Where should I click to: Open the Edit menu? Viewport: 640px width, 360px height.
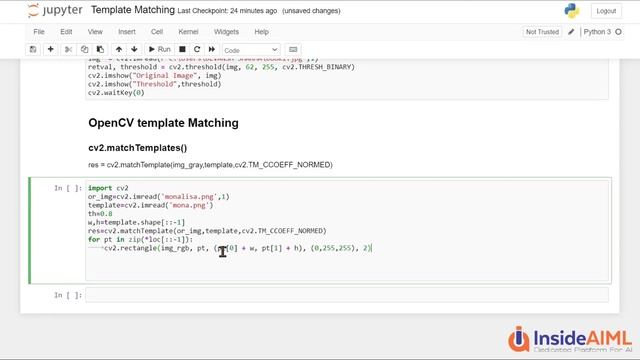66,32
